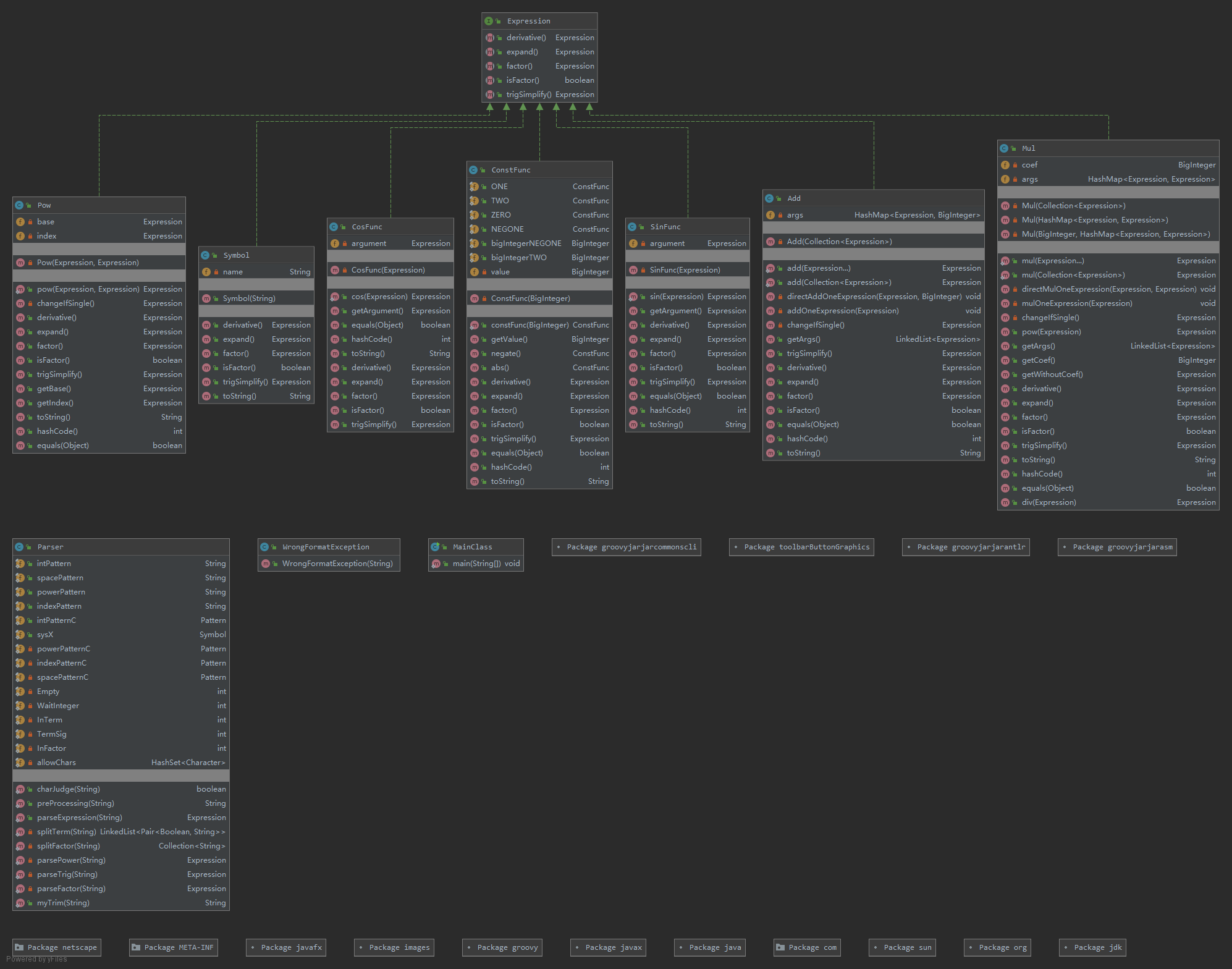Click the Add class icon

(769, 198)
